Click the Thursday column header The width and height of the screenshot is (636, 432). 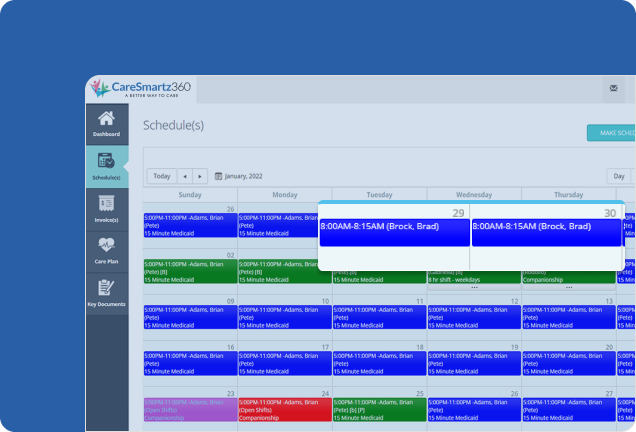[x=569, y=195]
